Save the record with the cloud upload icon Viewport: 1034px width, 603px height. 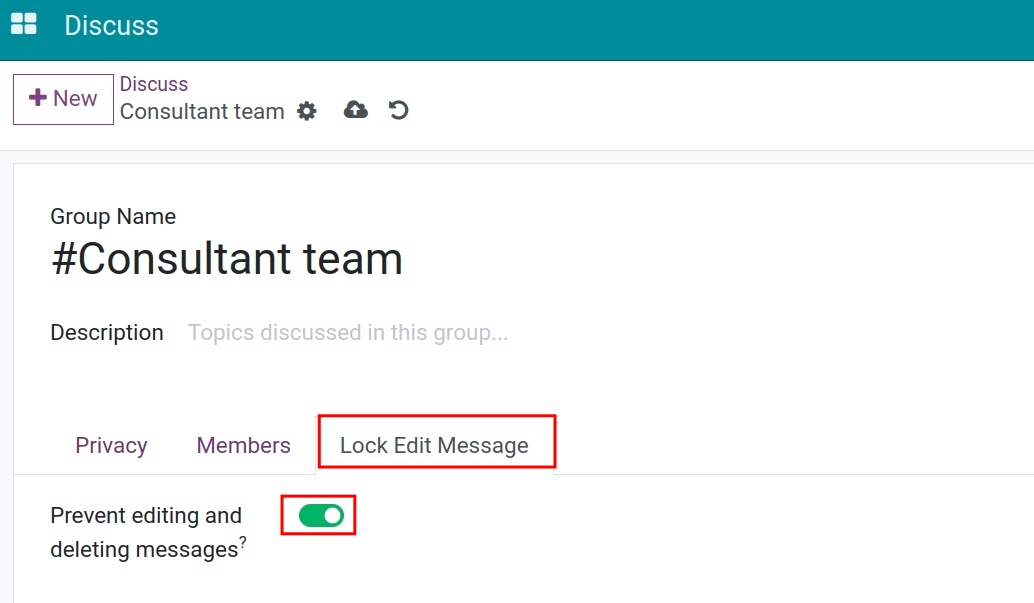click(x=355, y=110)
